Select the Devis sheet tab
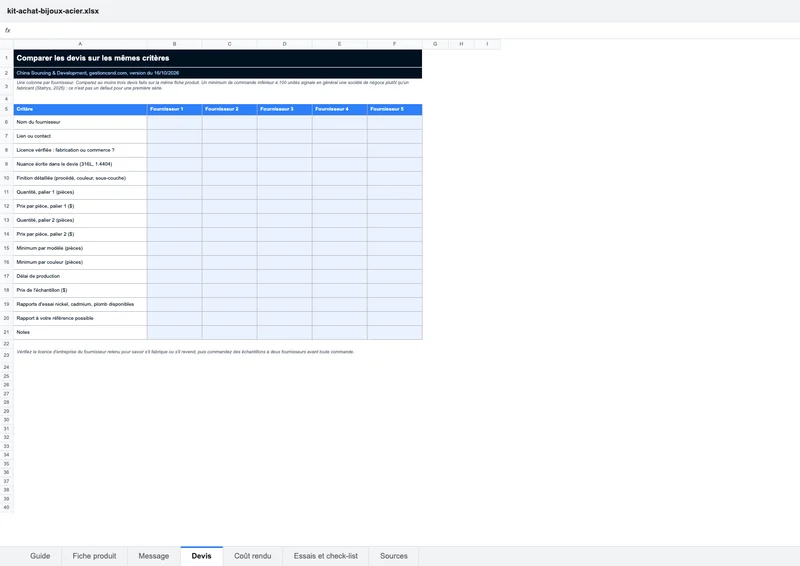This screenshot has width=800, height=566. [202, 556]
